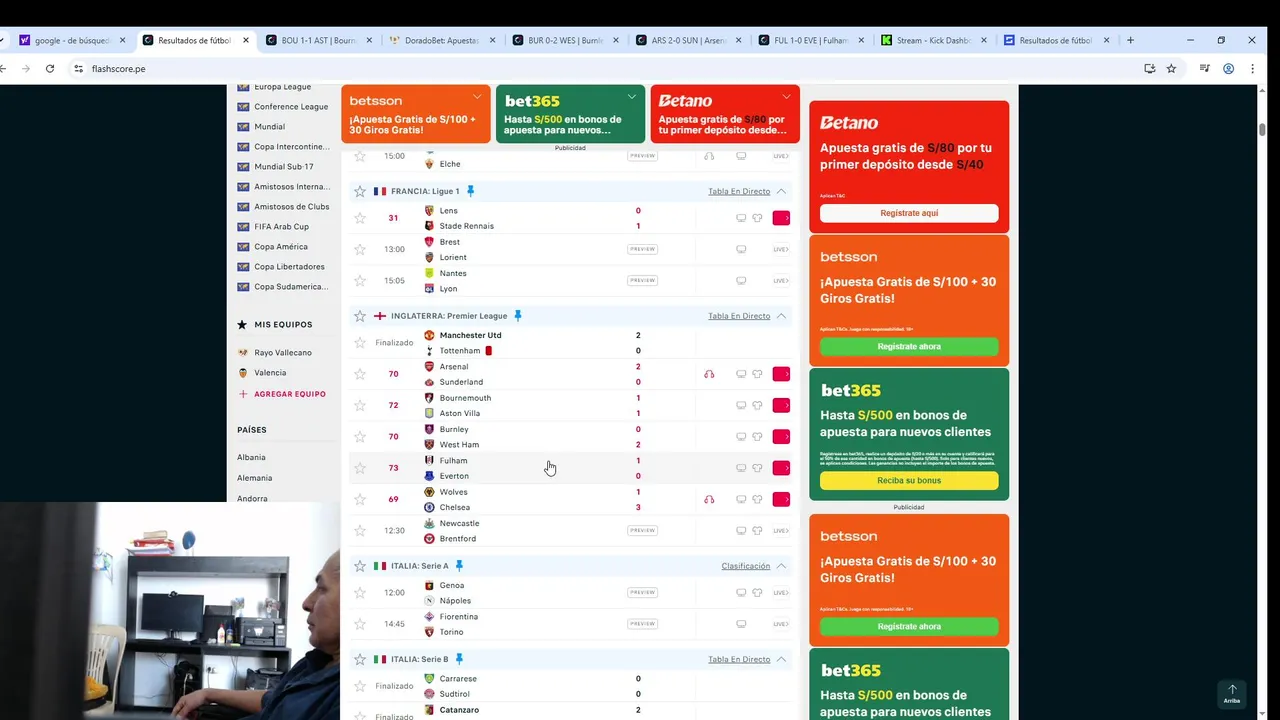Open Tabla En Directo for Premier League

(x=739, y=316)
